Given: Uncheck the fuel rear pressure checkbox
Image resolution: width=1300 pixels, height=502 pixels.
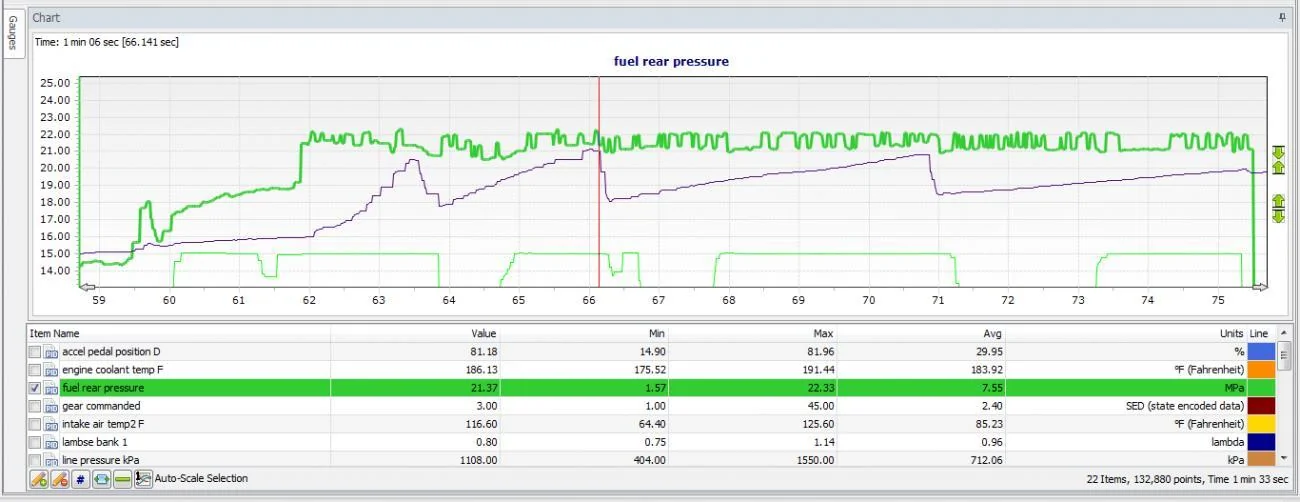Looking at the screenshot, I should [x=36, y=388].
